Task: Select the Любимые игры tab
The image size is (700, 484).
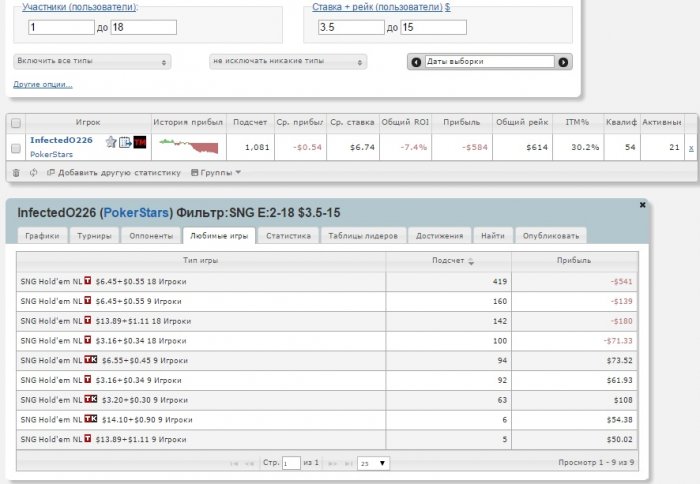Action: (x=219, y=236)
